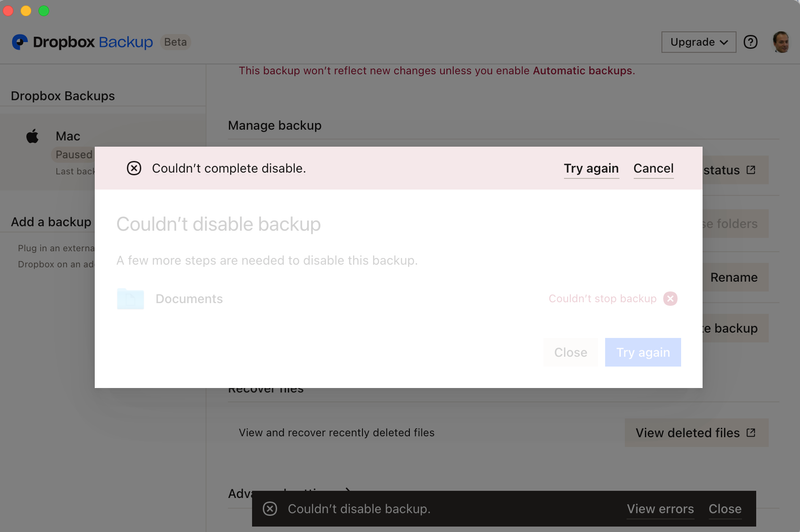Click Try again in the pink error banner
Viewport: 800px width, 532px height.
(591, 168)
